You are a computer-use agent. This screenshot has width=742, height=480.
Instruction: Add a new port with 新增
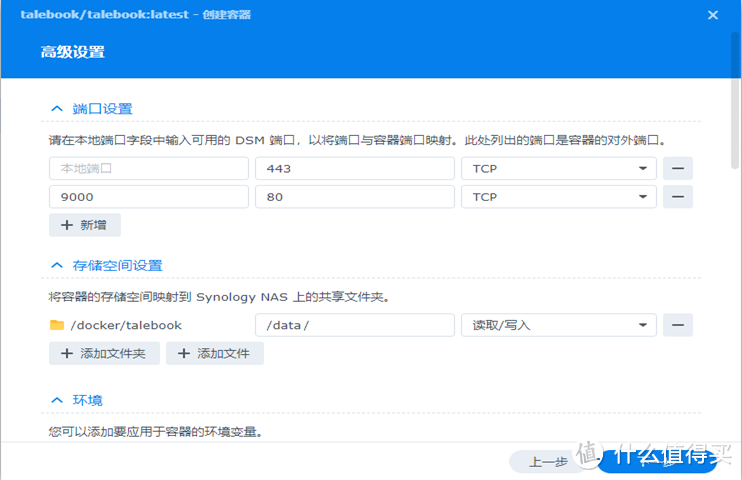[x=85, y=225]
